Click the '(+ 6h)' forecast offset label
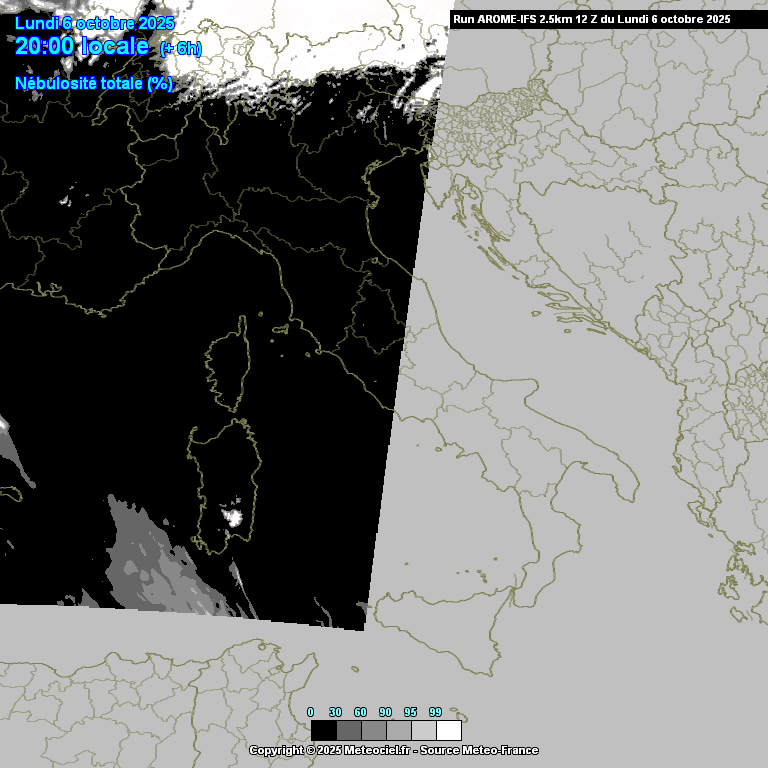Screen dimensions: 768x768 (181, 49)
